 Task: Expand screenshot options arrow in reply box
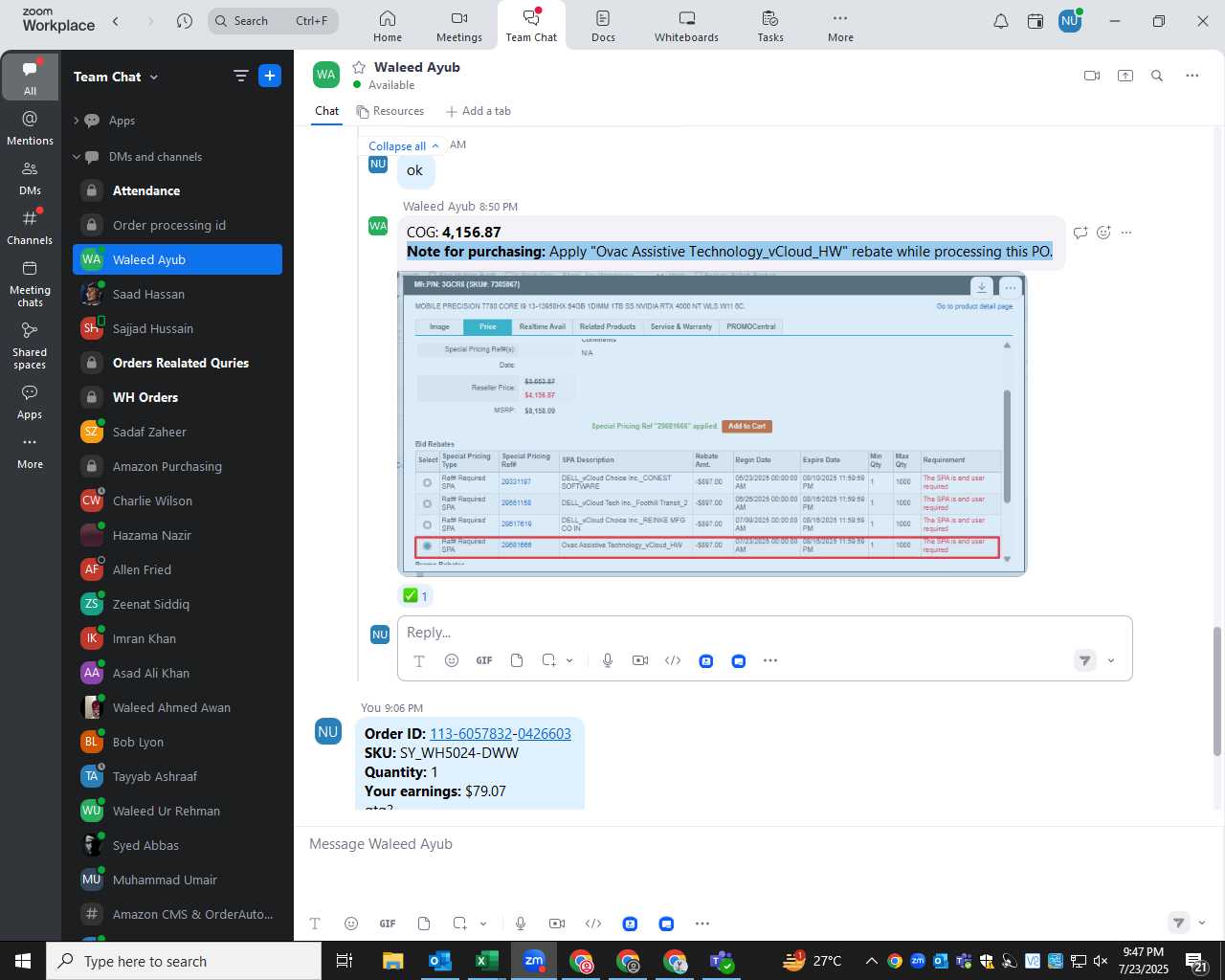coord(569,660)
